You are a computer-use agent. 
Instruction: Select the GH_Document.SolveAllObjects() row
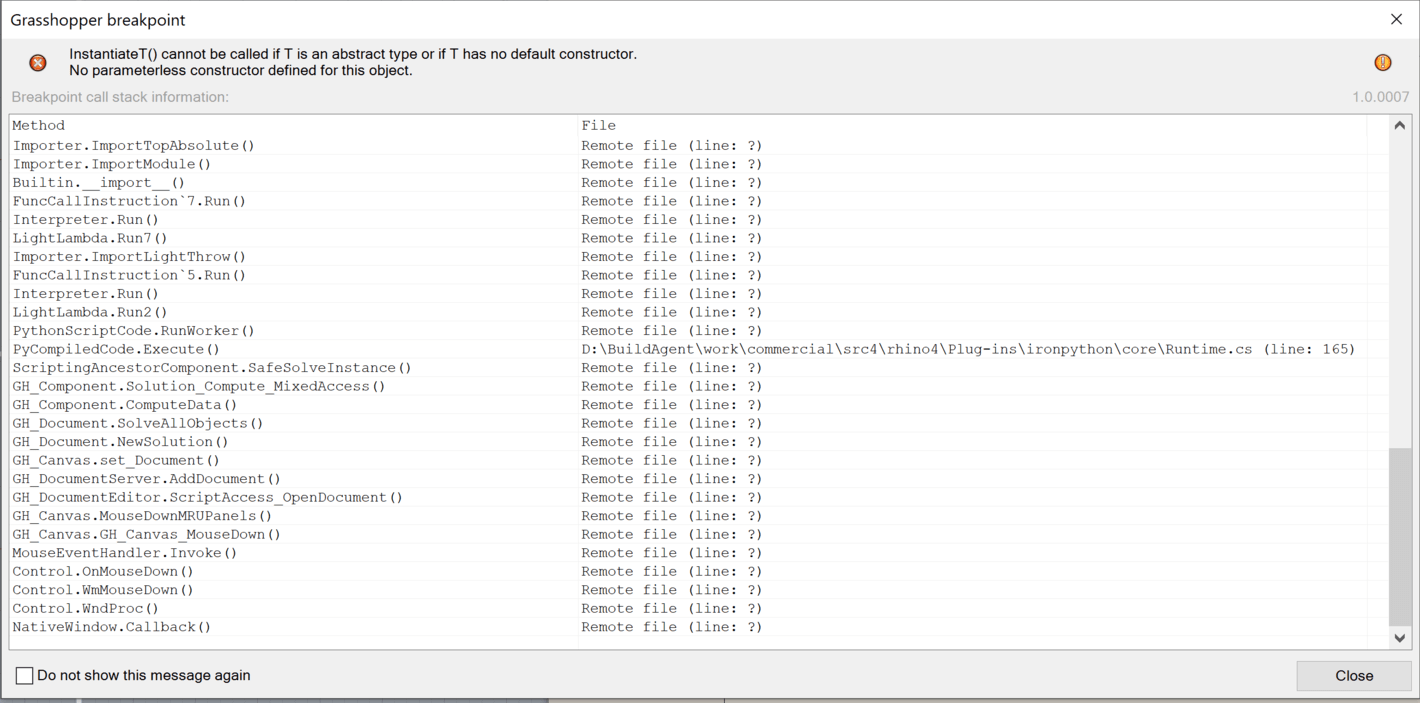coord(688,423)
